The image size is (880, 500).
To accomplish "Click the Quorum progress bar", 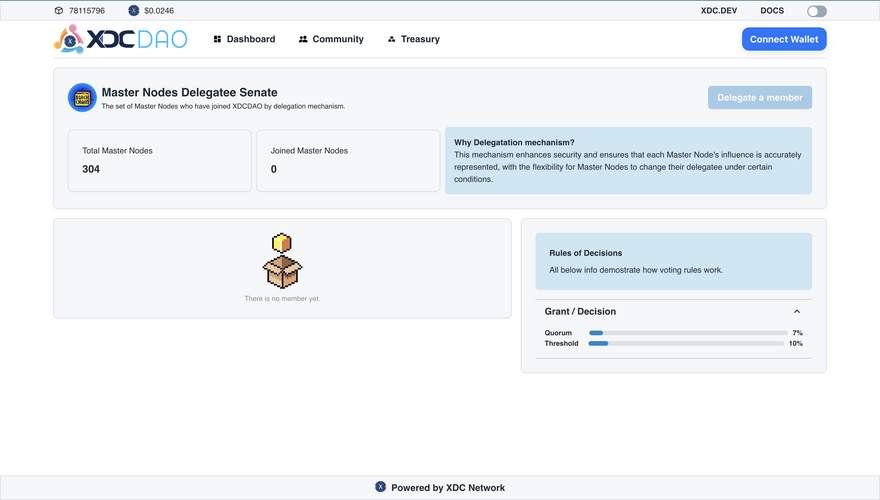I will (x=686, y=333).
